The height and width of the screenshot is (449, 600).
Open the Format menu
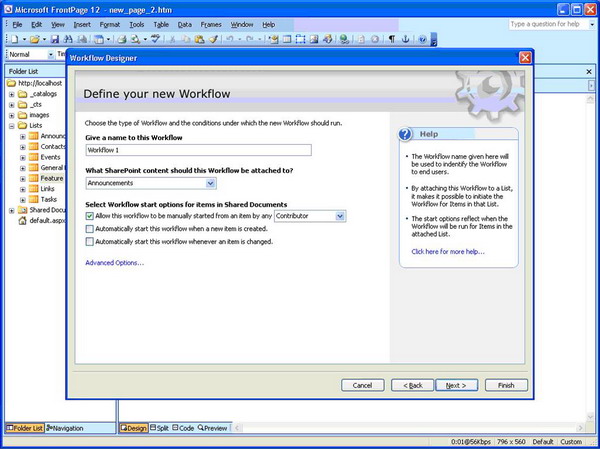pyautogui.click(x=110, y=24)
